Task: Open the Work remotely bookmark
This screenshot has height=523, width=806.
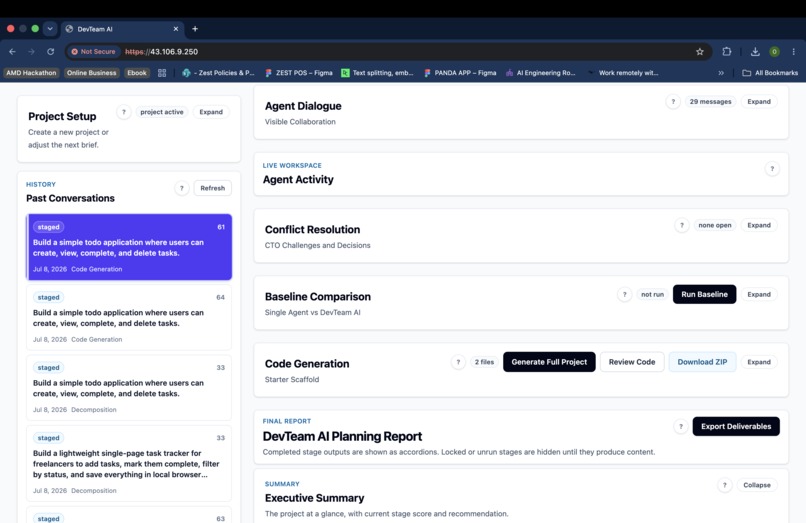Action: pos(623,73)
